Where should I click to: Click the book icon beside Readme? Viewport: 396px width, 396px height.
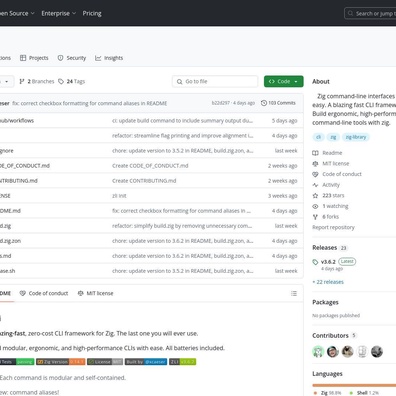315,153
